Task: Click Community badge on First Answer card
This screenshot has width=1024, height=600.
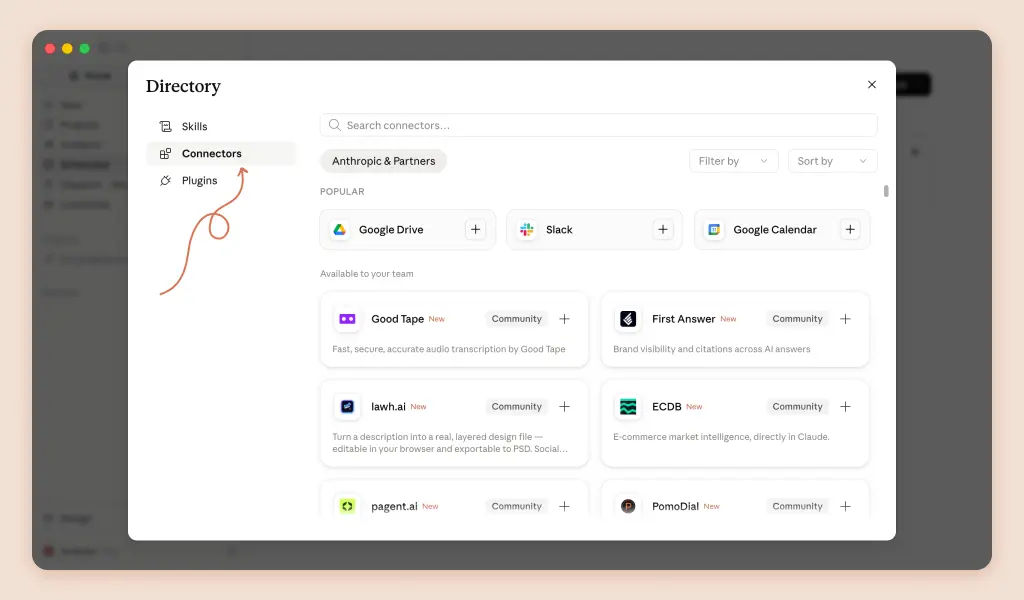Action: [x=797, y=319]
